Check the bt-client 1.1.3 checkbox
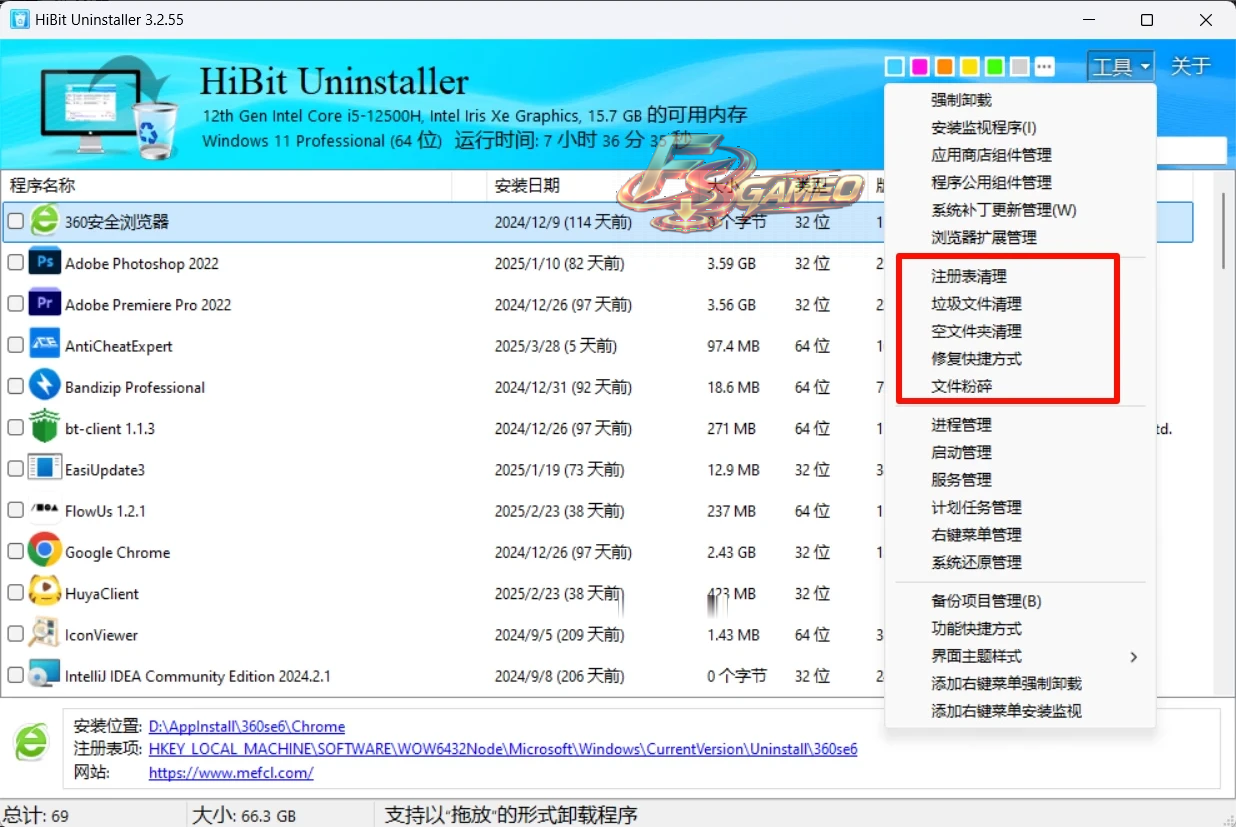 15,428
